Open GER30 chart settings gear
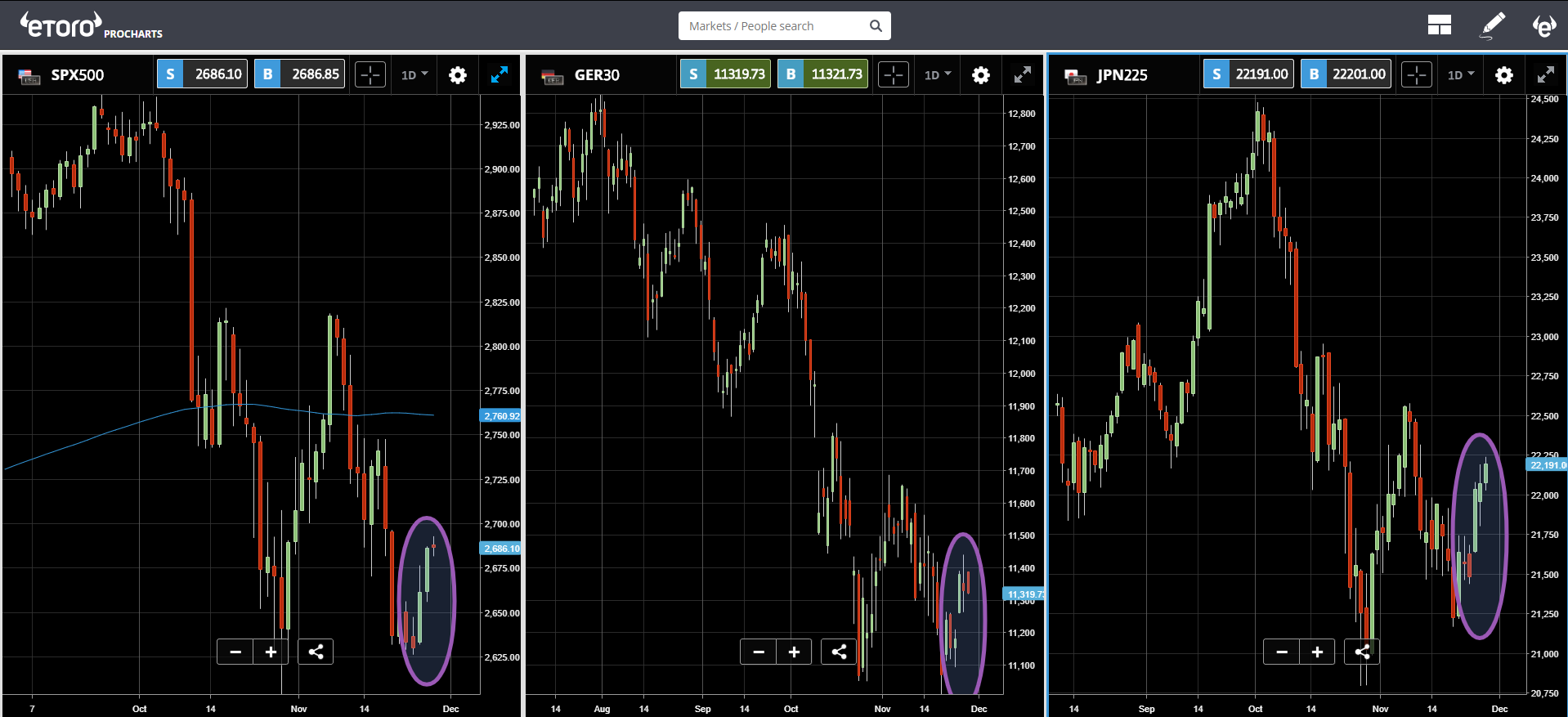Viewport: 1568px width, 717px height. coord(981,75)
